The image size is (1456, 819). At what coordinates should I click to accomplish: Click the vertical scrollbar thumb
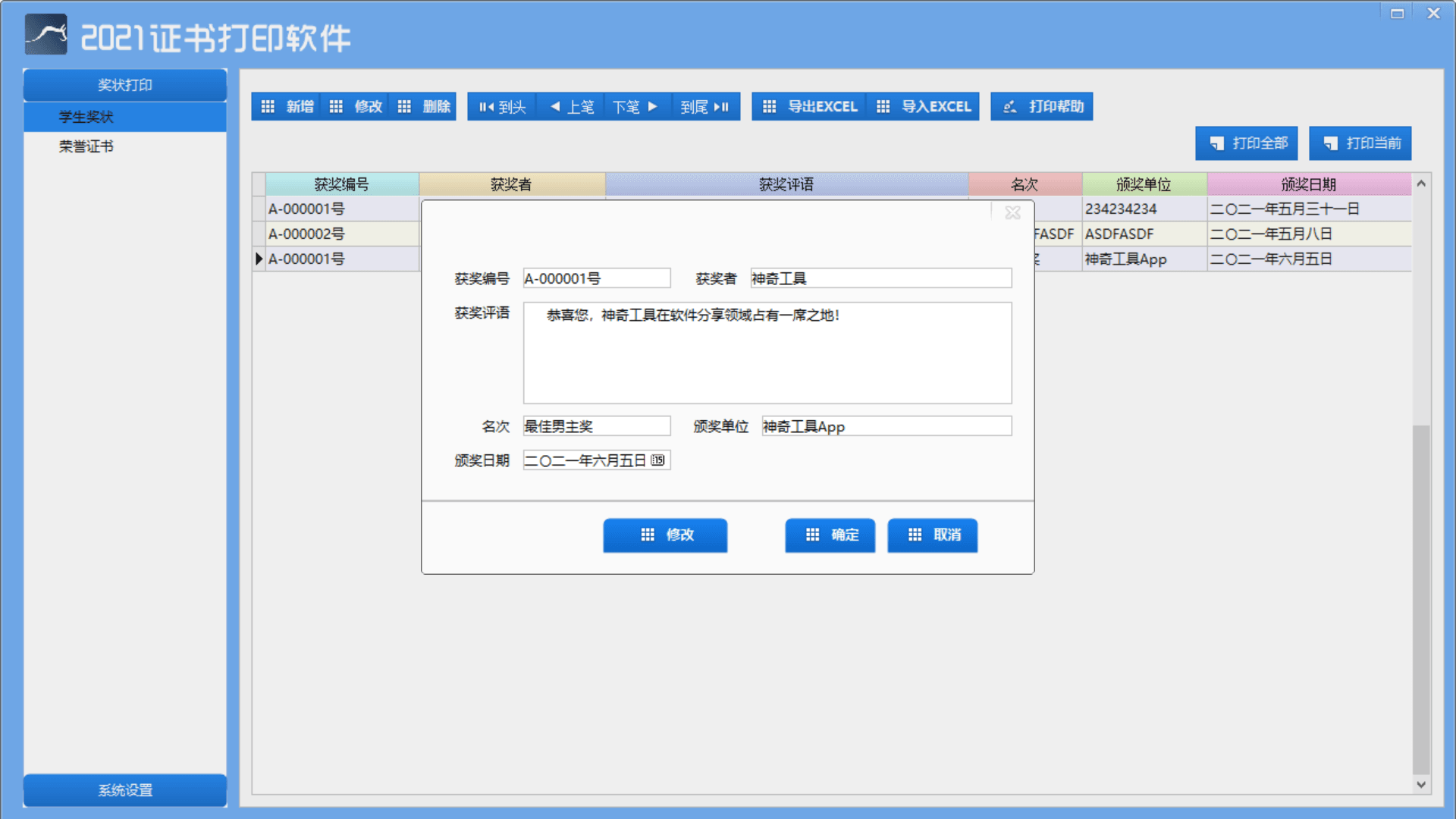coord(1421,599)
